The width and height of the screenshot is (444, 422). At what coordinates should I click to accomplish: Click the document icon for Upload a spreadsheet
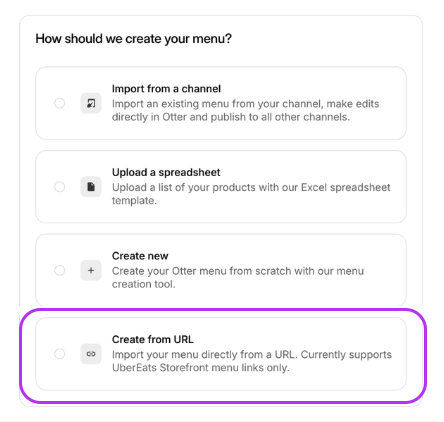91,187
